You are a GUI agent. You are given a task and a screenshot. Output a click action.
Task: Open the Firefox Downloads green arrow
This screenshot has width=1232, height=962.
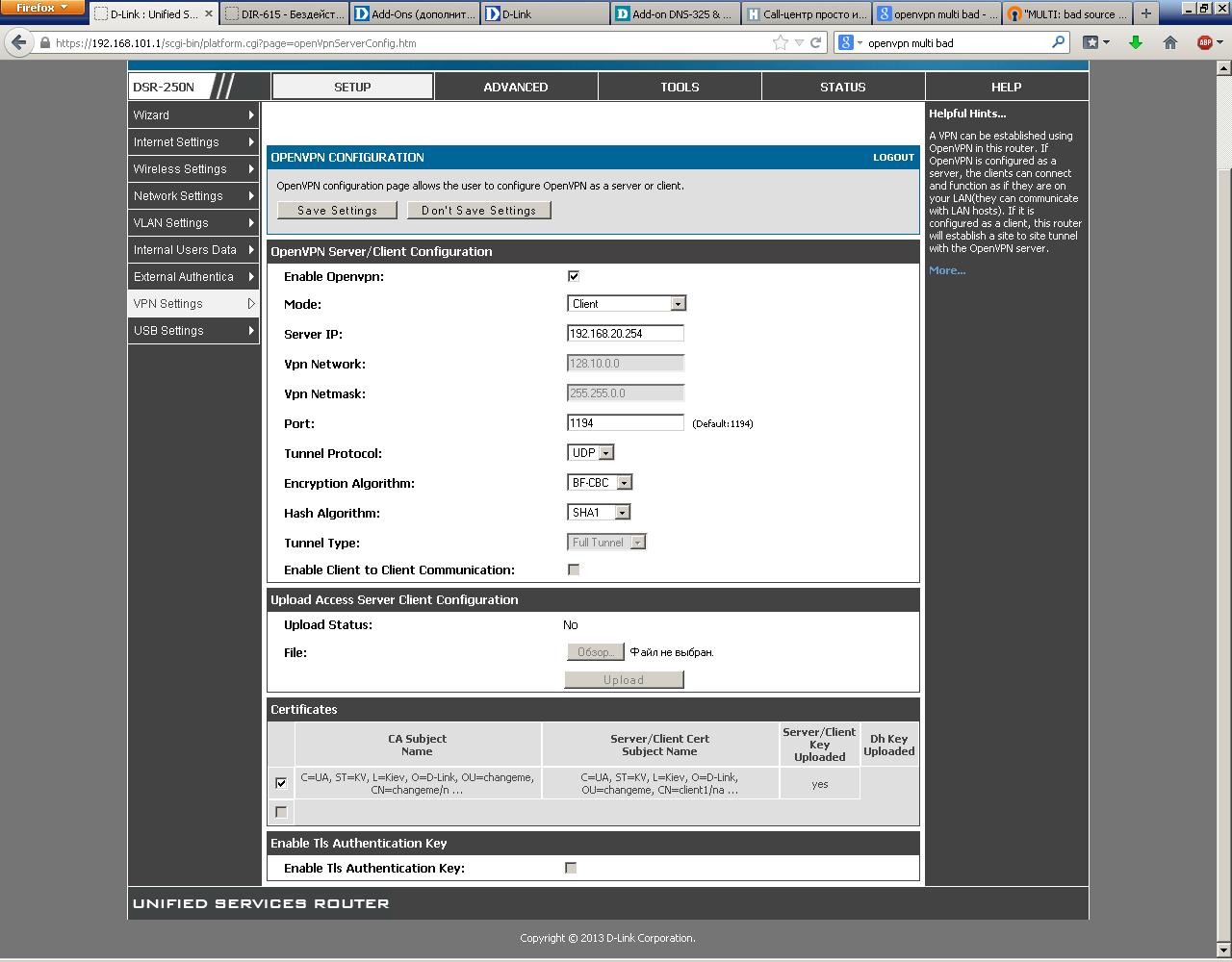[x=1136, y=42]
